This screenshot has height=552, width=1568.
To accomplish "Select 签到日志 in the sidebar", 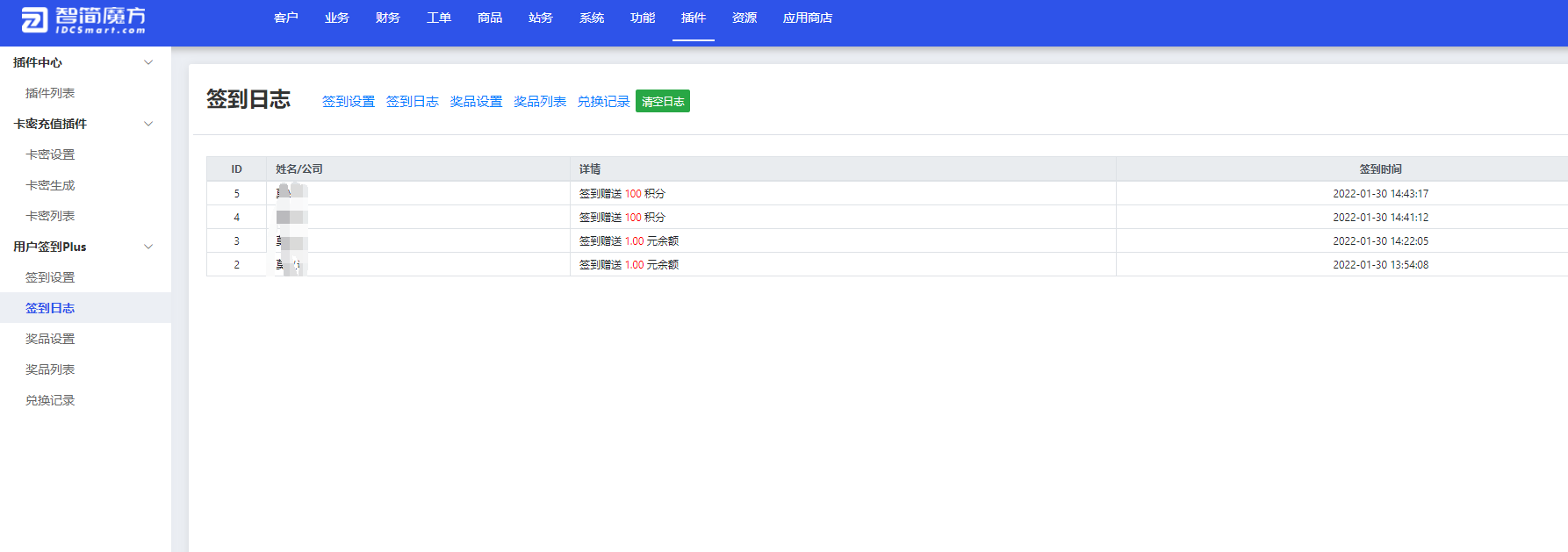I will point(50,308).
